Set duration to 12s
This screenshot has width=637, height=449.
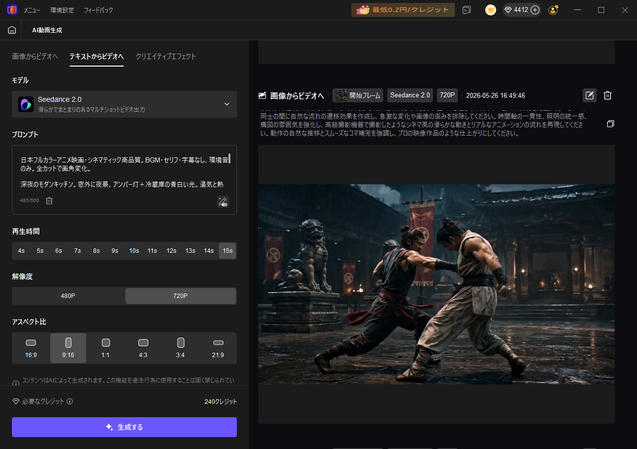(171, 251)
